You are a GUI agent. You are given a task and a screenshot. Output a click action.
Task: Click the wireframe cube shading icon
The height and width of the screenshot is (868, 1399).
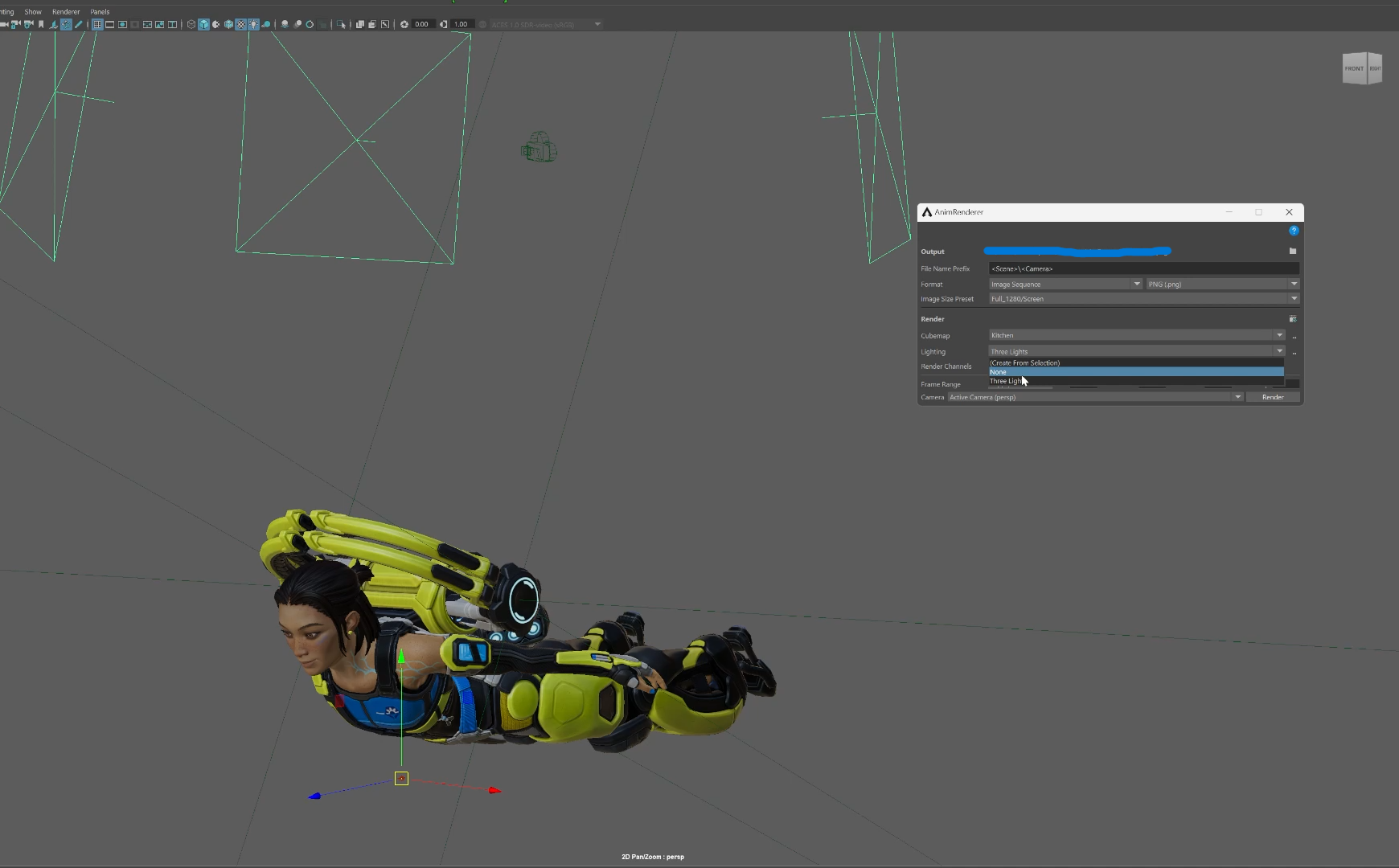tap(191, 24)
